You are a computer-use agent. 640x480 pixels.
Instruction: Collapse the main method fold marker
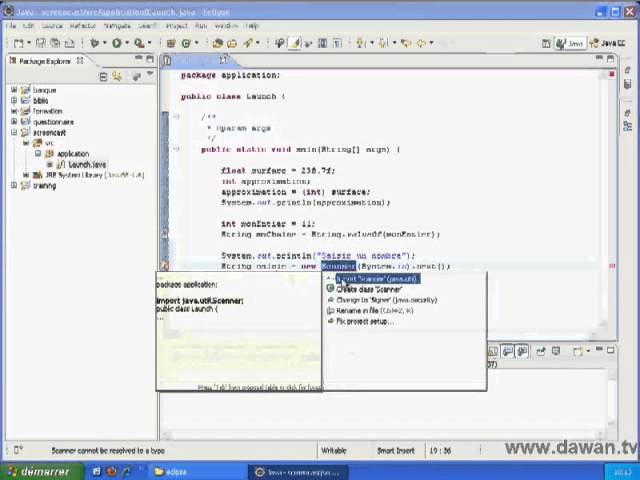(x=176, y=149)
